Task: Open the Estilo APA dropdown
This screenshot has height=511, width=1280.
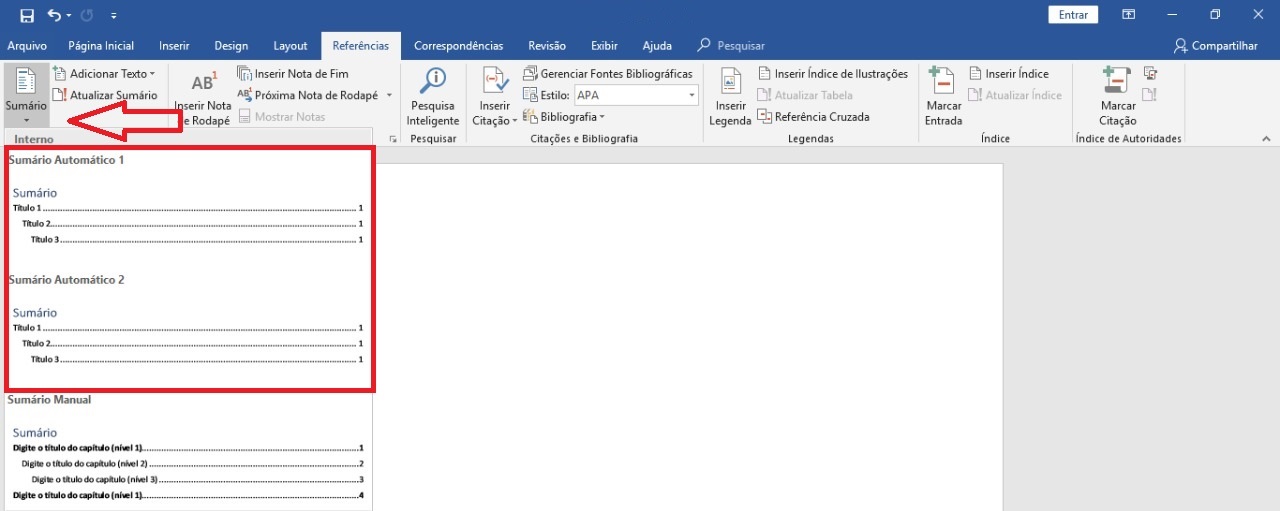Action: point(691,95)
